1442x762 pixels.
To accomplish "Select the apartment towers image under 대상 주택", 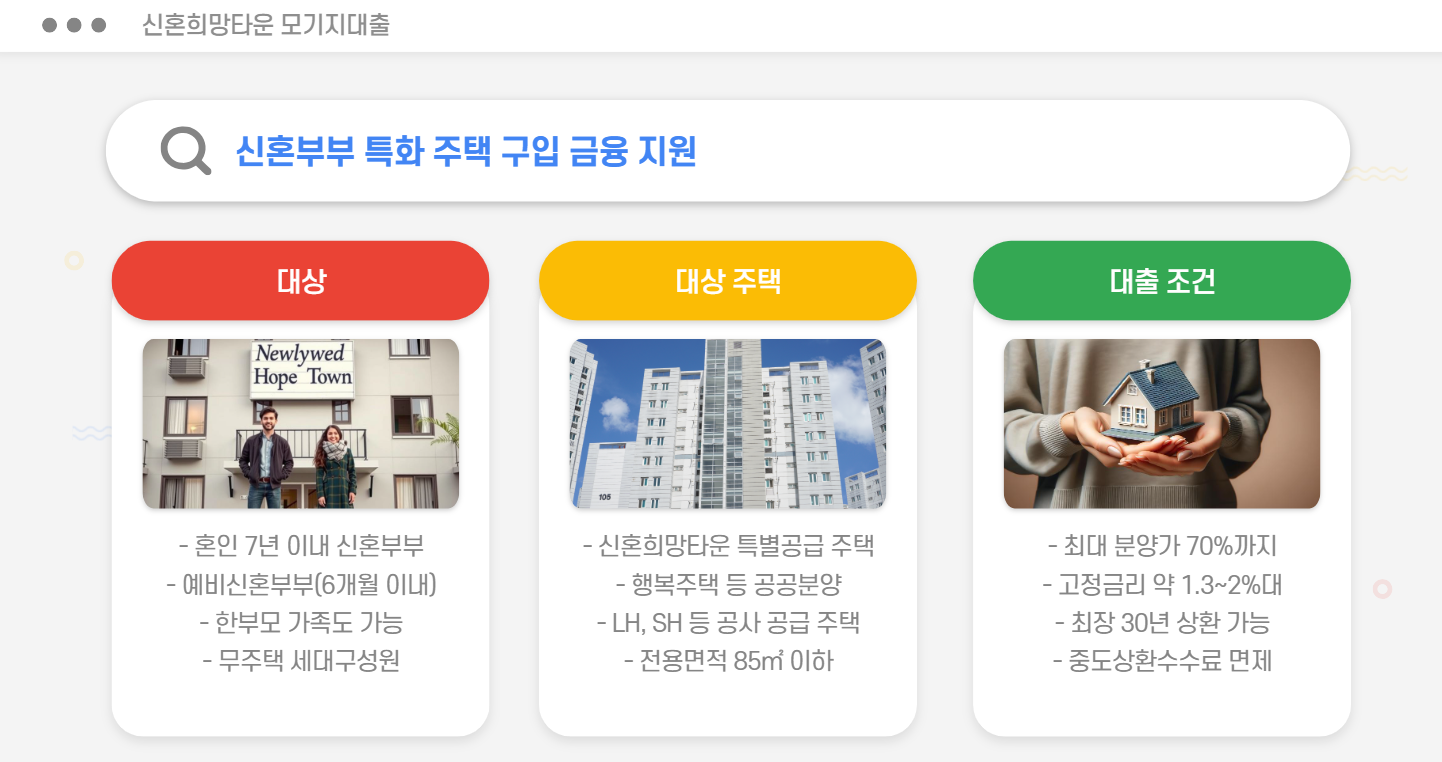I will pos(727,423).
